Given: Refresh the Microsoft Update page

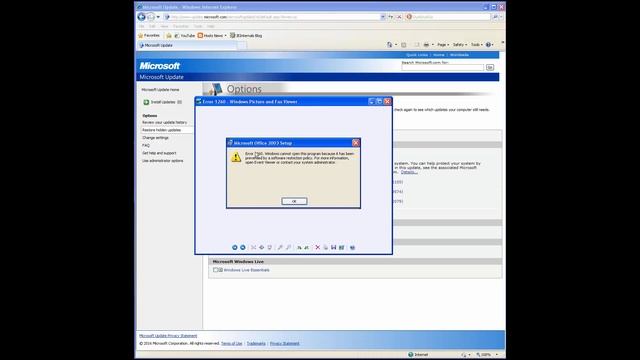Looking at the screenshot, I should click(391, 17).
